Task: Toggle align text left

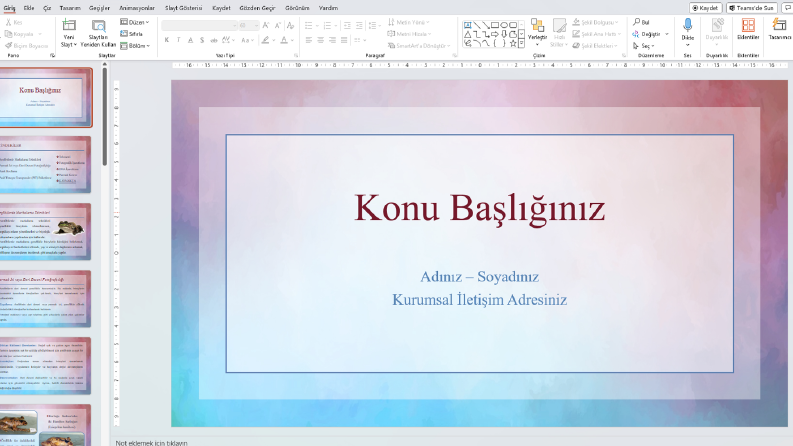Action: pyautogui.click(x=309, y=40)
